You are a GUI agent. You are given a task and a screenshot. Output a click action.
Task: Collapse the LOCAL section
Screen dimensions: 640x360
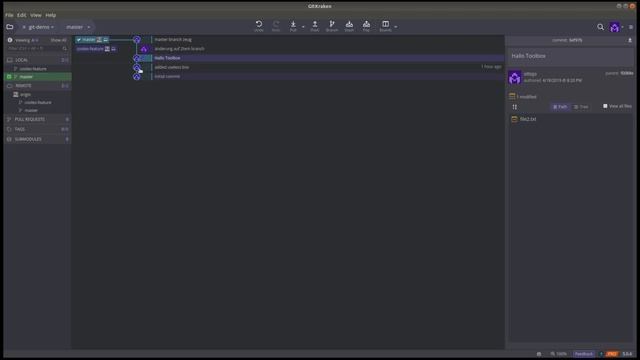[x=37, y=60]
